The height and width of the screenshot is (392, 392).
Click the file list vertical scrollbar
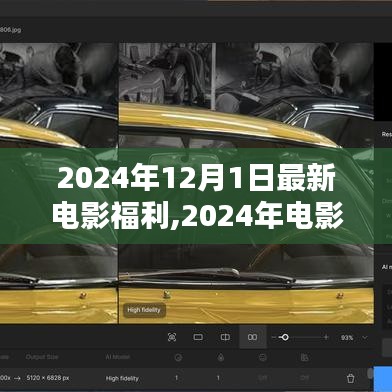370,373
